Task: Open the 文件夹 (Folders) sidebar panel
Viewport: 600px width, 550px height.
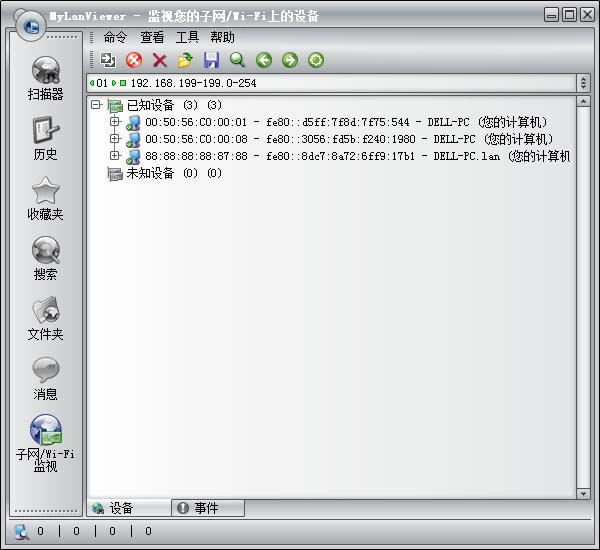Action: point(45,318)
